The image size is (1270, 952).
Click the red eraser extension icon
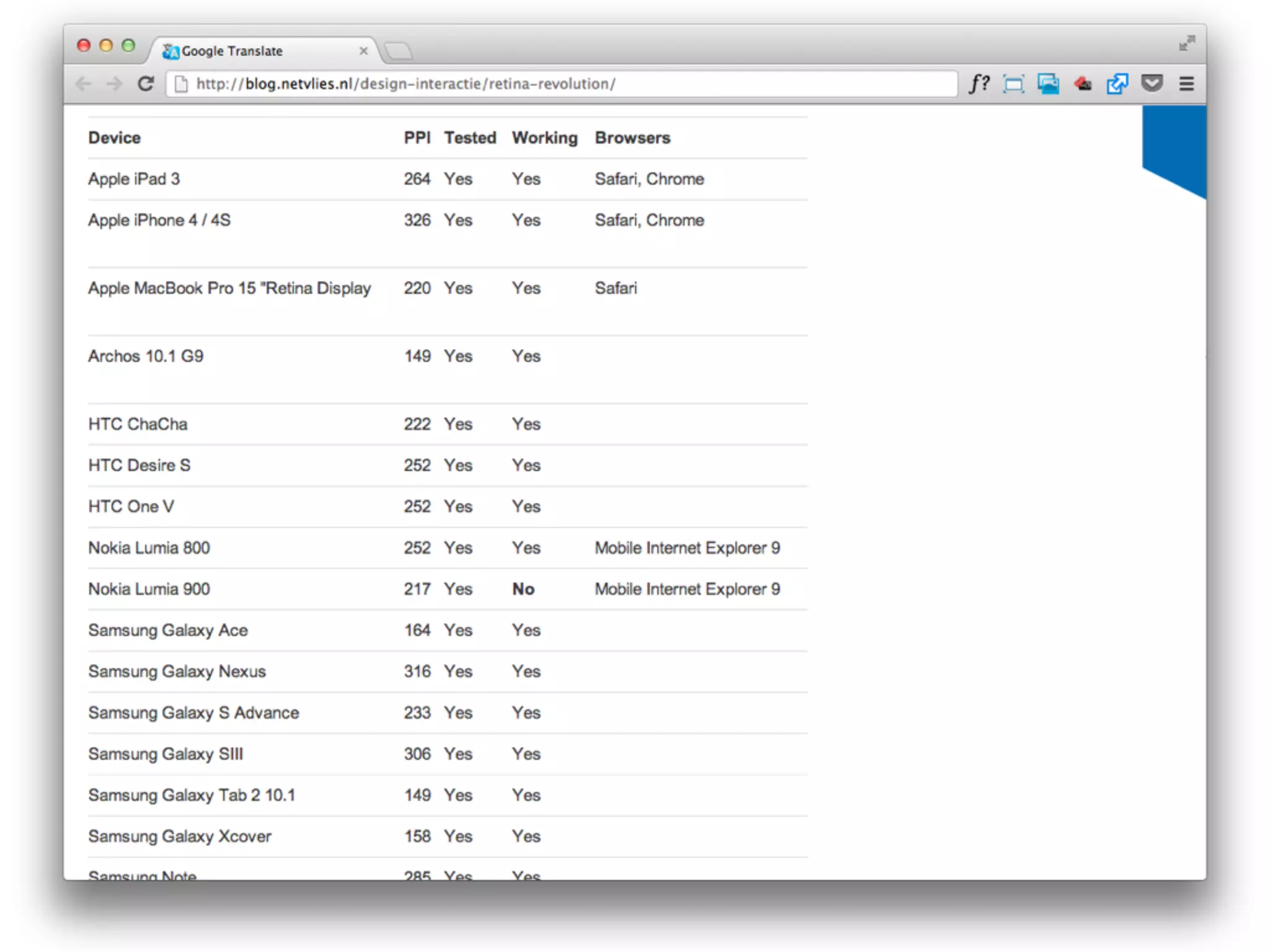point(1083,84)
